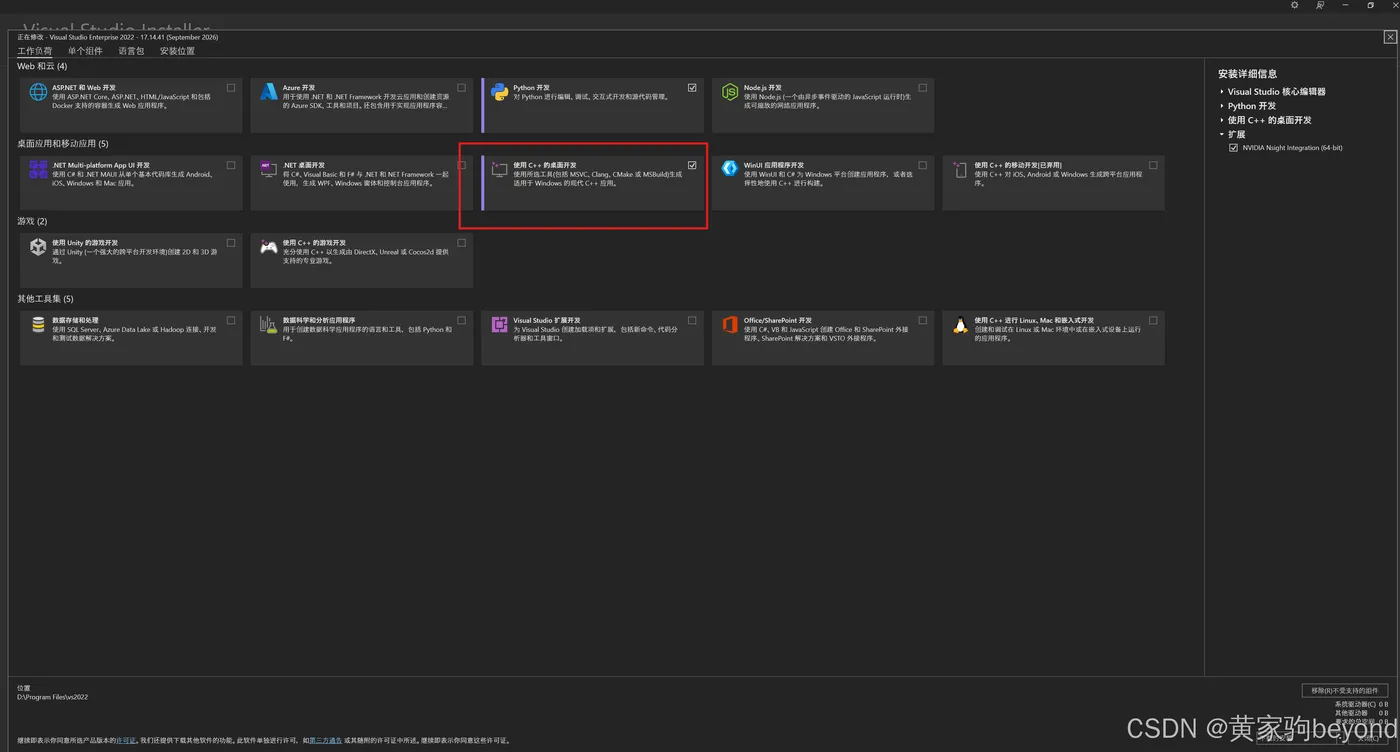1400x752 pixels.
Task: Click the C++ game development gamepad icon
Action: (268, 247)
